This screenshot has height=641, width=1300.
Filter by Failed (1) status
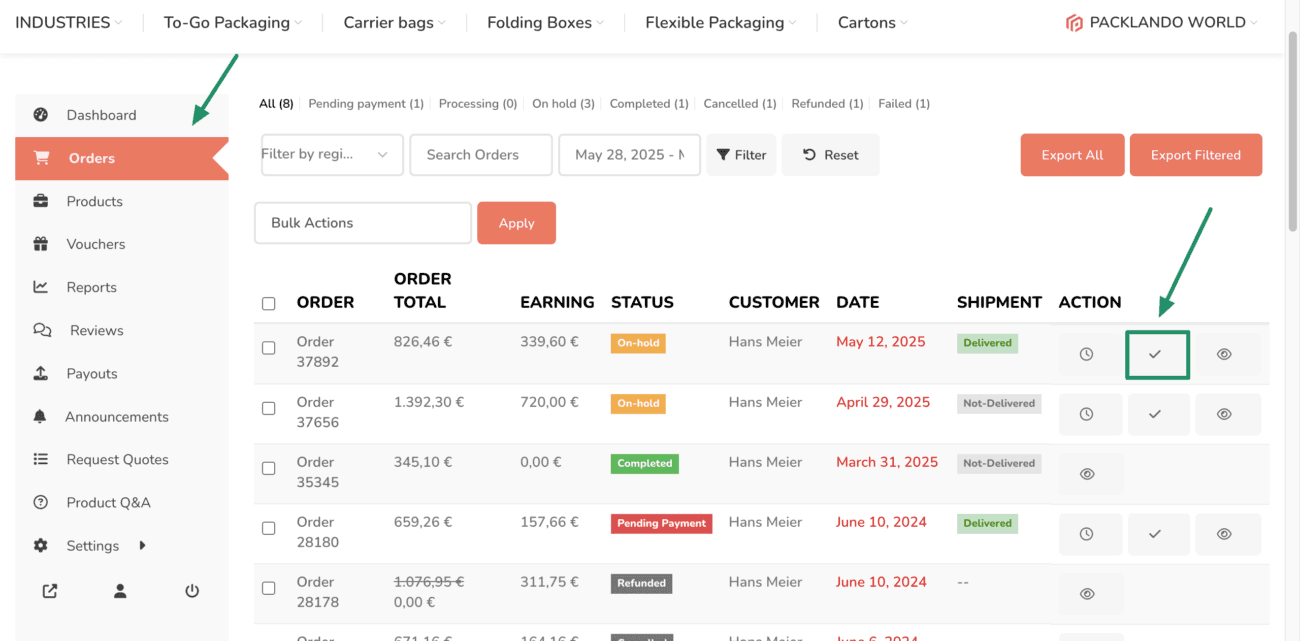point(904,103)
